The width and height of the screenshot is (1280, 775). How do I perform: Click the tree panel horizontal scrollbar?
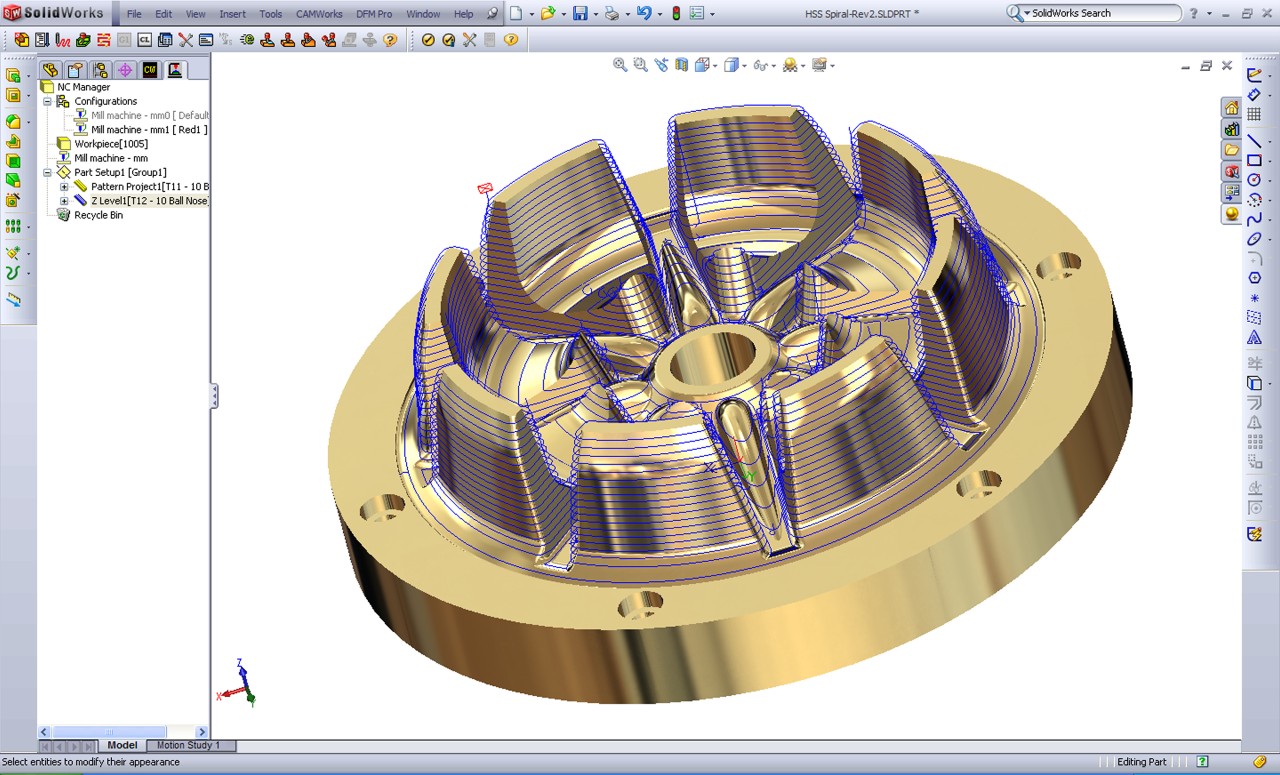click(x=110, y=732)
